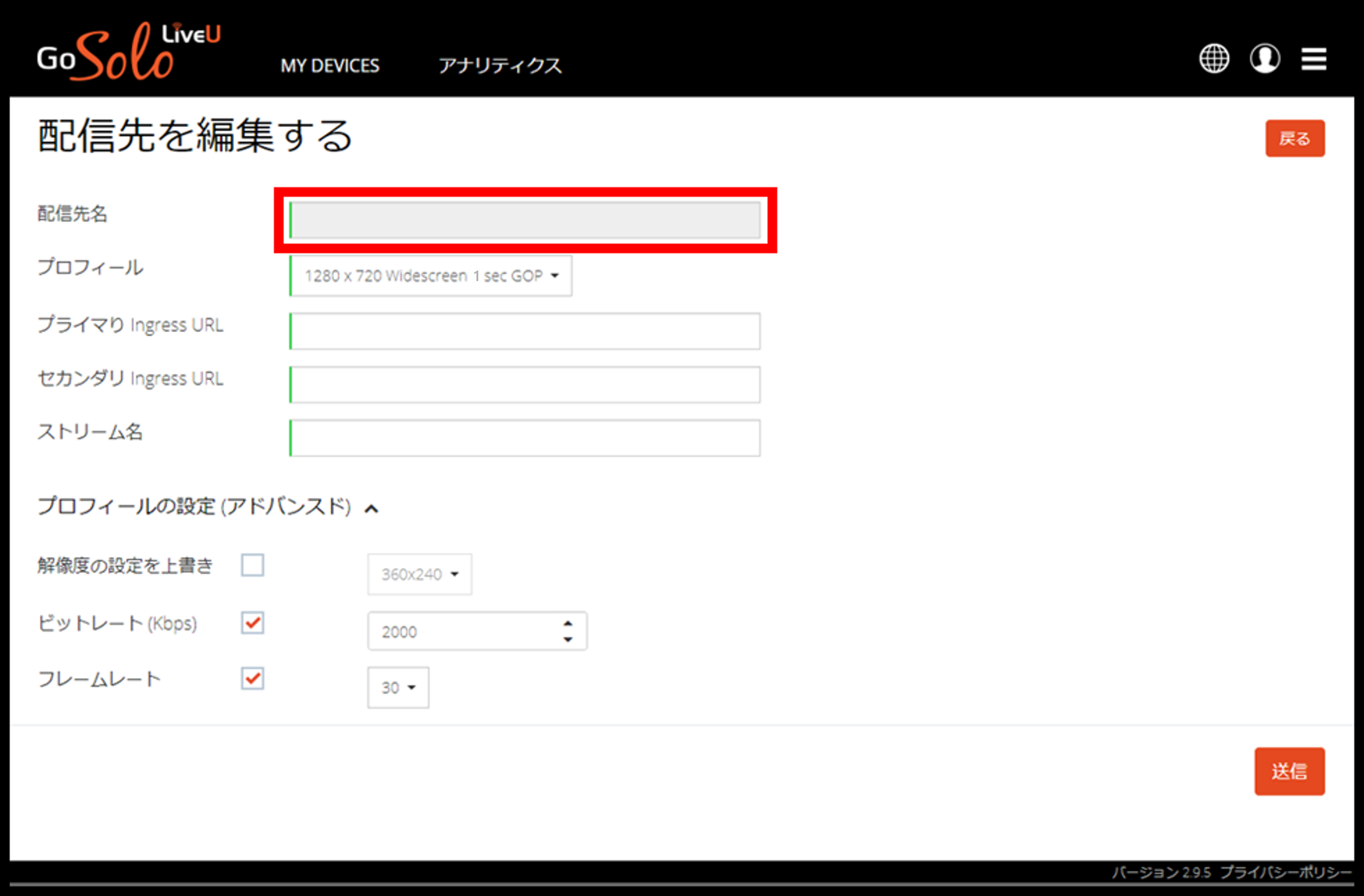Open the frame rate 30 dropdown
Screen dimensions: 1364x896
pos(398,688)
